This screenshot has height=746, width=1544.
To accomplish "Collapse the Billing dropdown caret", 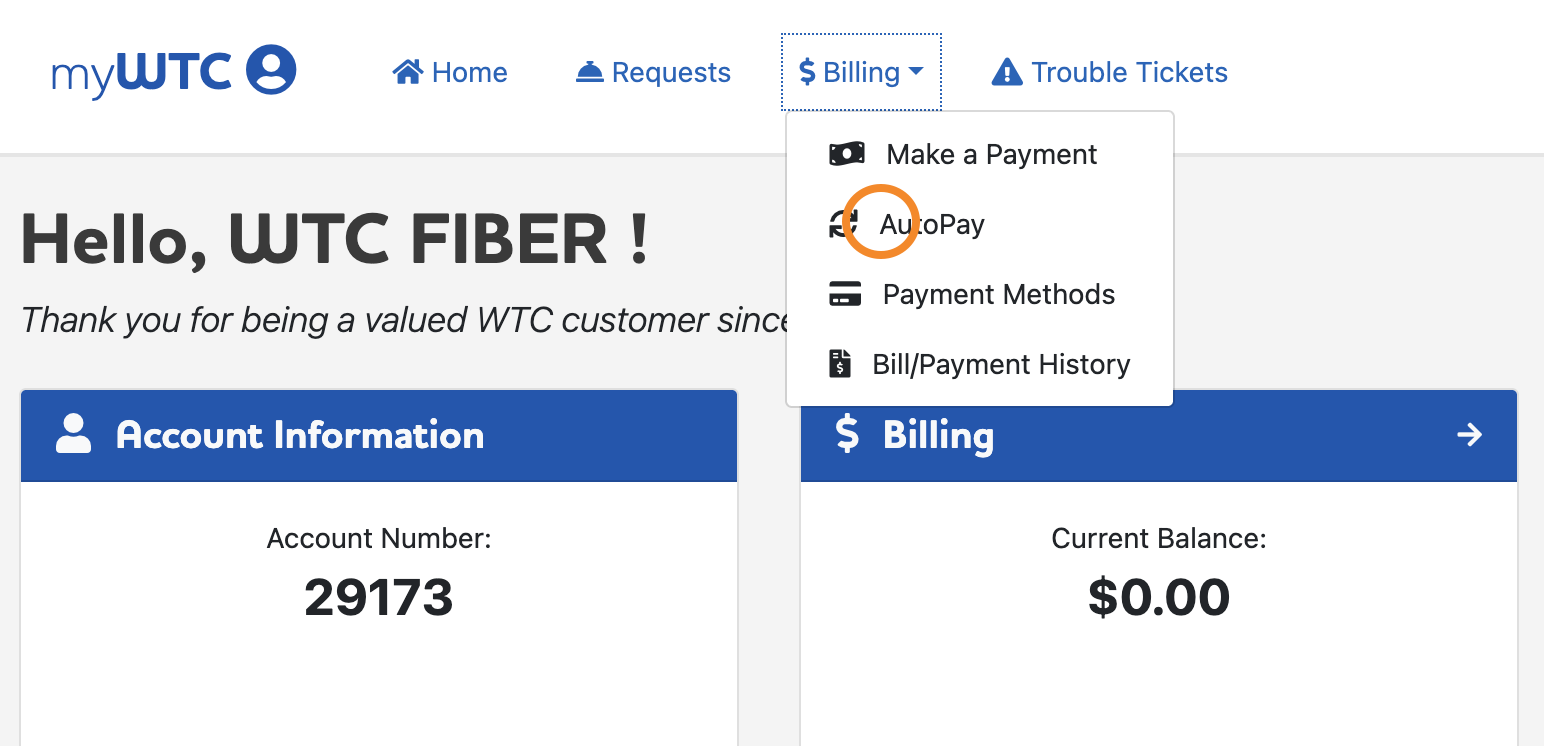I will [x=916, y=72].
